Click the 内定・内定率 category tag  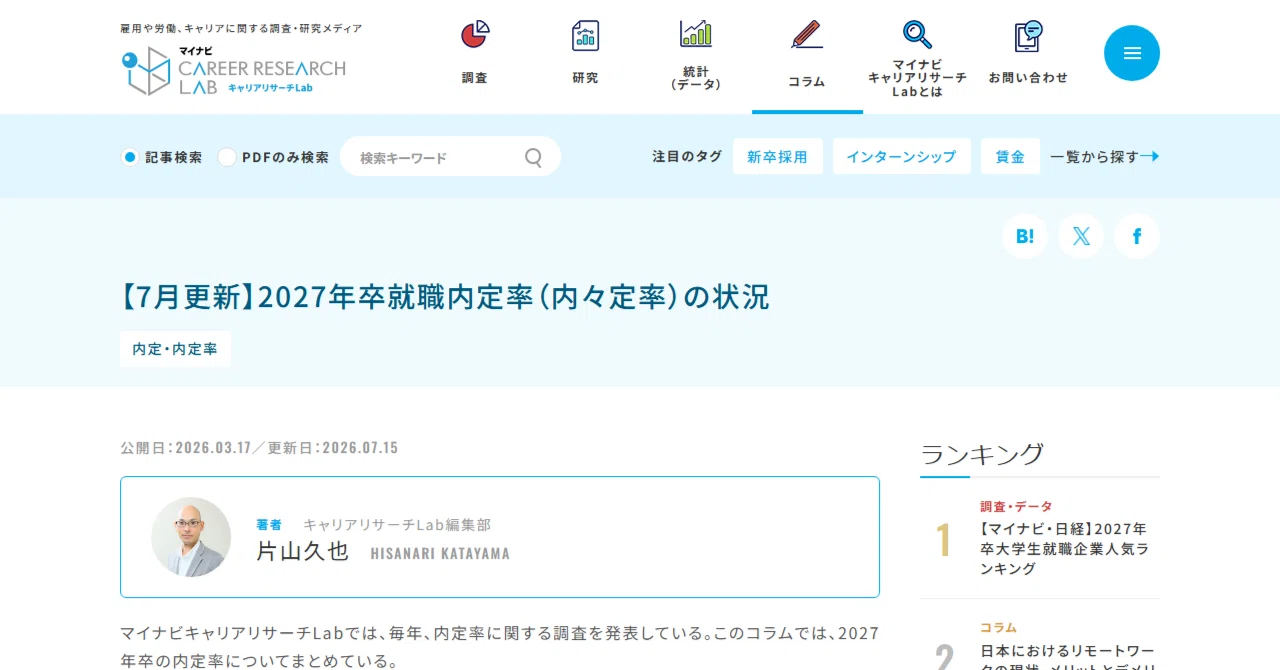click(x=175, y=349)
